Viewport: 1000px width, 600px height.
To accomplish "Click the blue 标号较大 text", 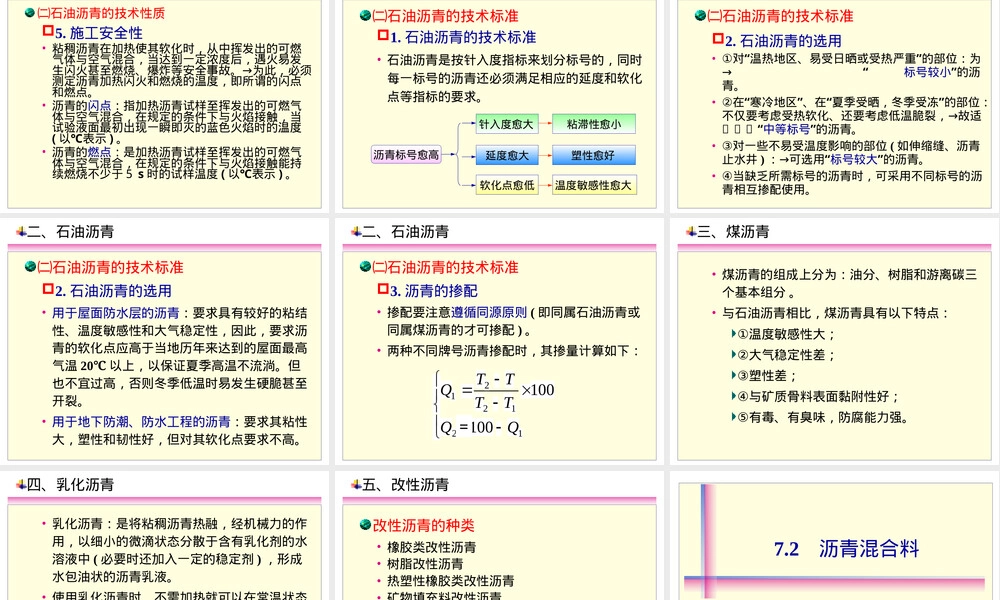I will pos(853,159).
